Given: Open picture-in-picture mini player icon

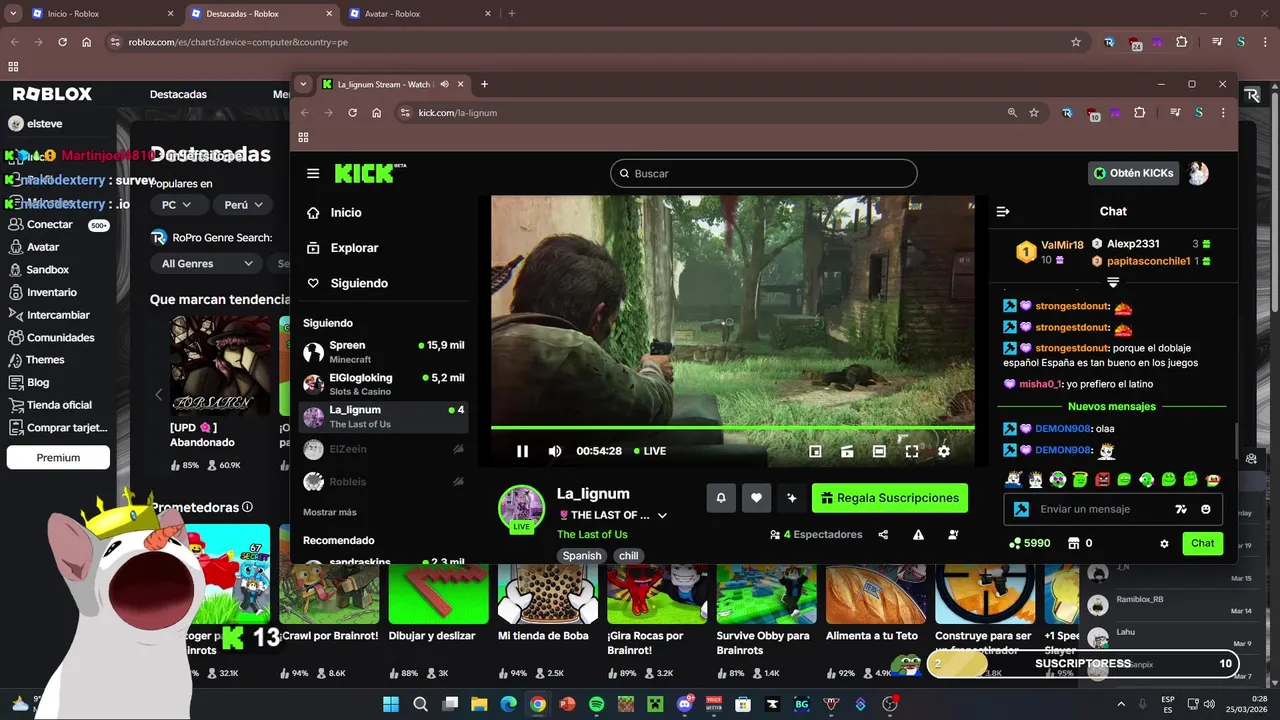Looking at the screenshot, I should pyautogui.click(x=815, y=451).
